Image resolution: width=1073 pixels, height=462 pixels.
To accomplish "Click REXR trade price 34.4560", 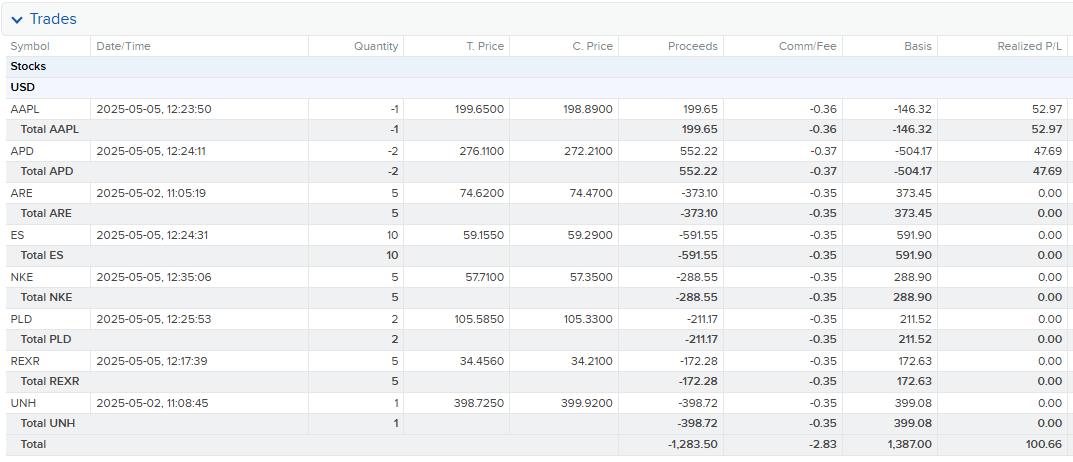I will tap(482, 361).
